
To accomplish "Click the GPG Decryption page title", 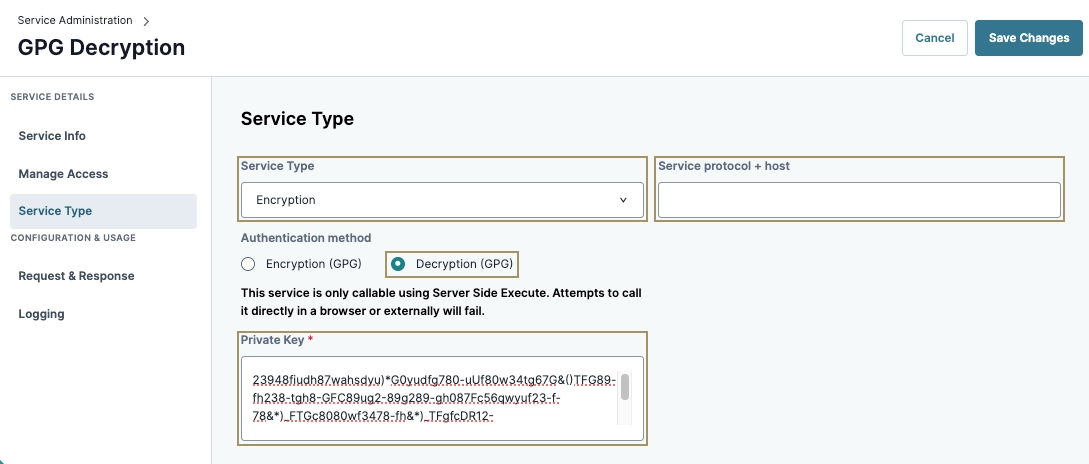I will (101, 47).
